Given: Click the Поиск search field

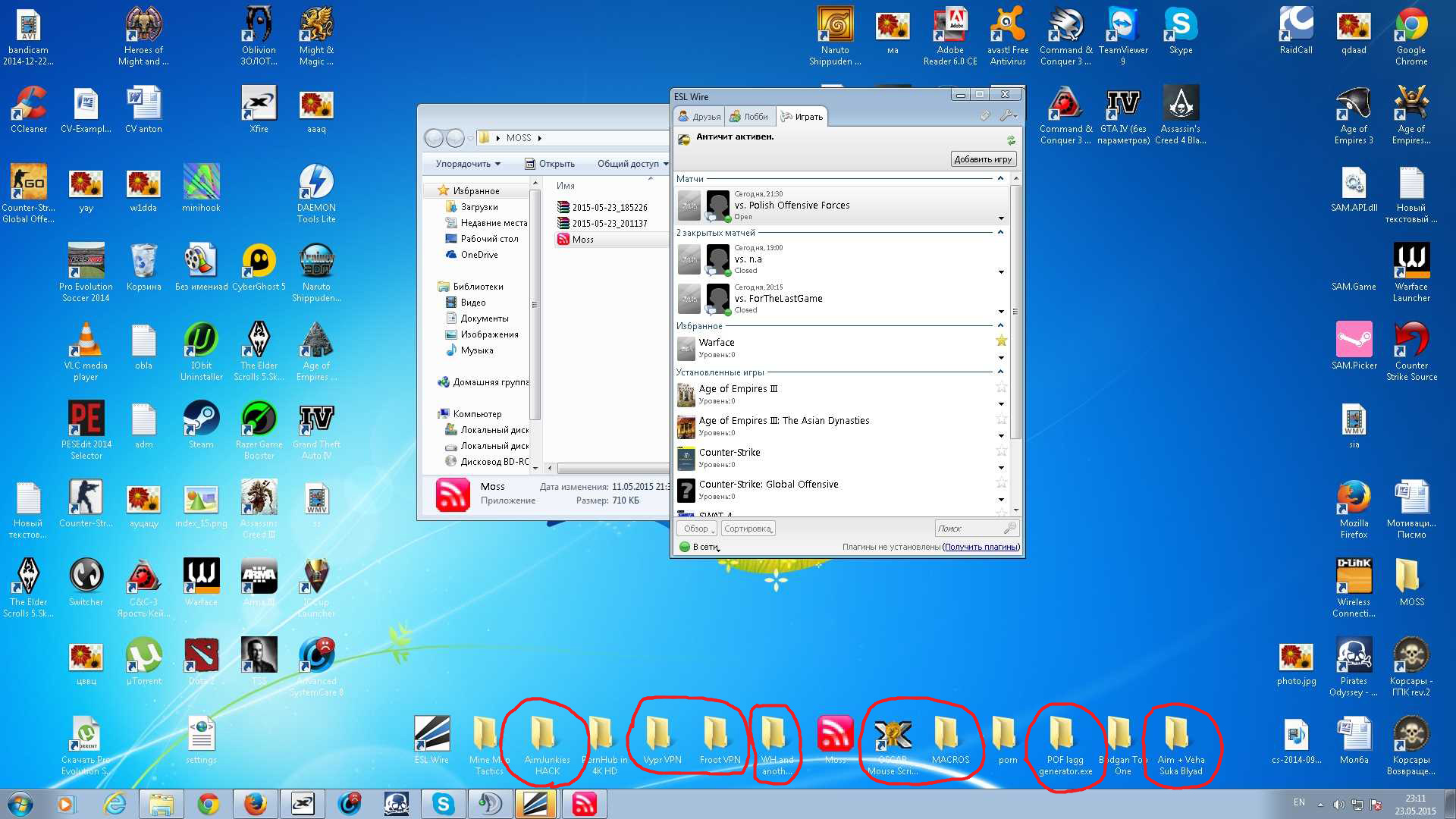Looking at the screenshot, I should pyautogui.click(x=968, y=529).
